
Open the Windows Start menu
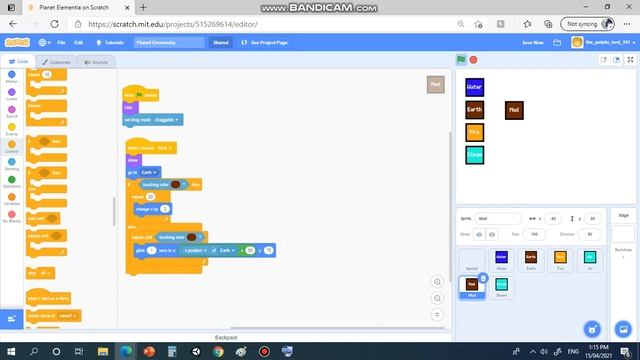11,351
